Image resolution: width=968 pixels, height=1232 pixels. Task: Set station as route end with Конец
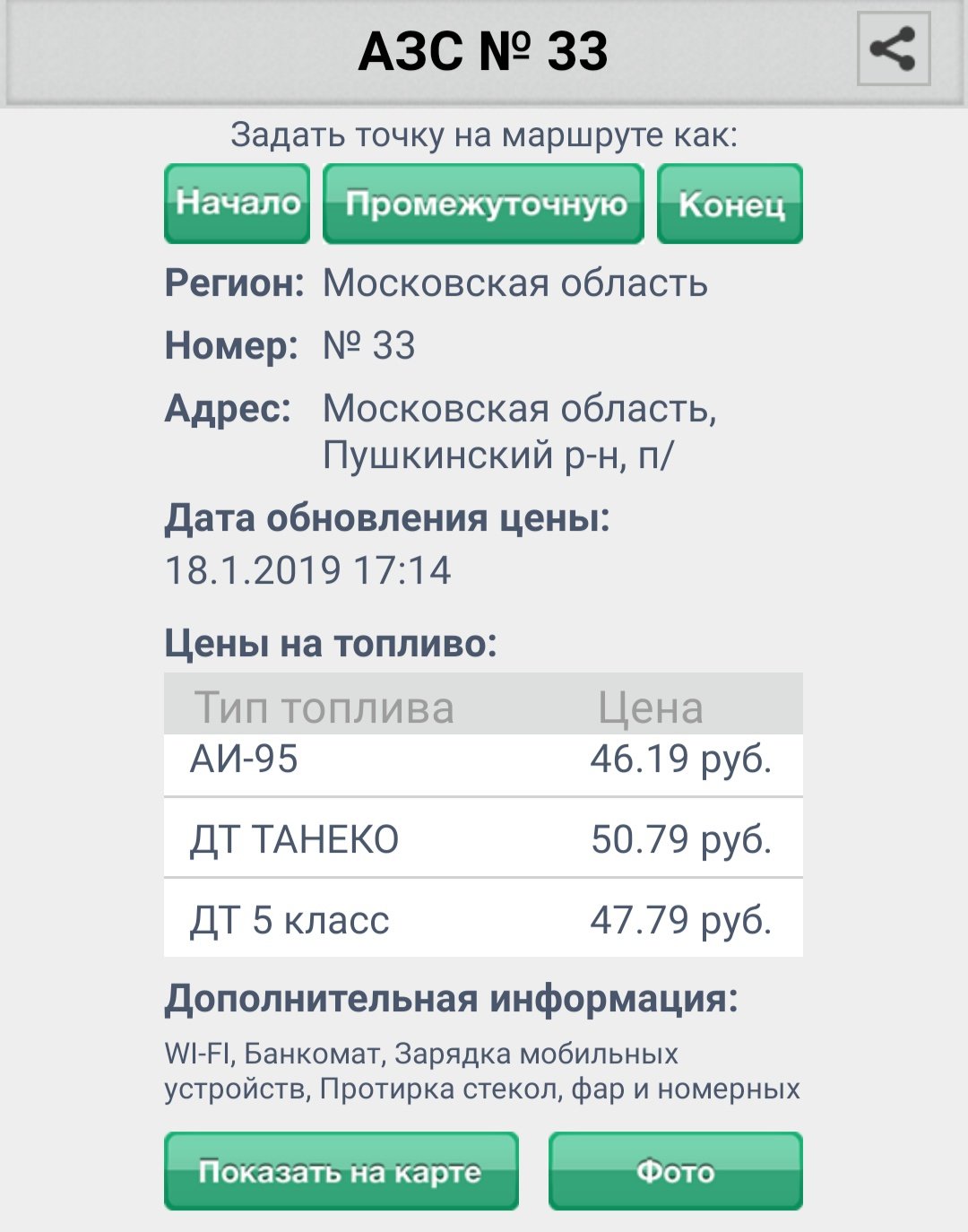click(730, 204)
